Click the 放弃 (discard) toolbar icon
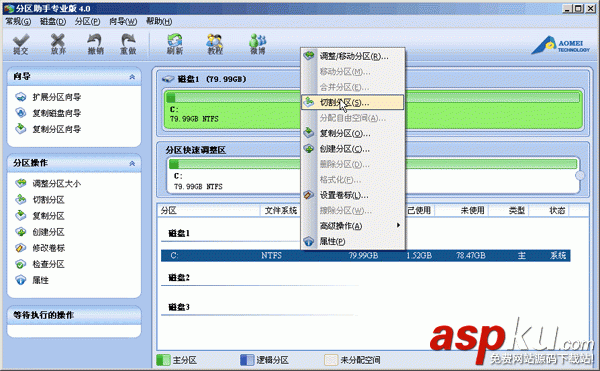Screen dimensions: 600x371 (58, 44)
